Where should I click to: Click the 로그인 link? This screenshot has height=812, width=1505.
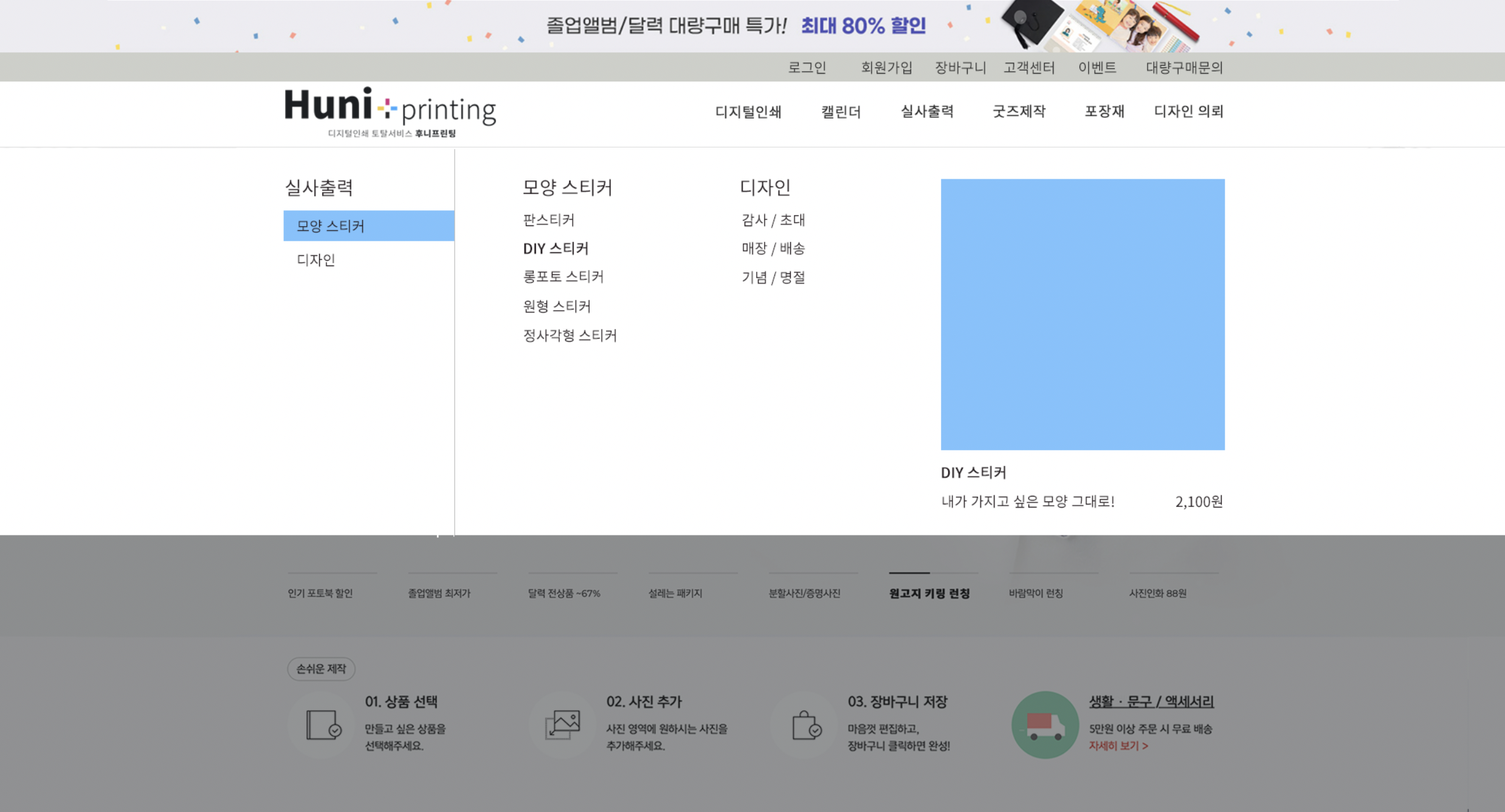(x=807, y=67)
